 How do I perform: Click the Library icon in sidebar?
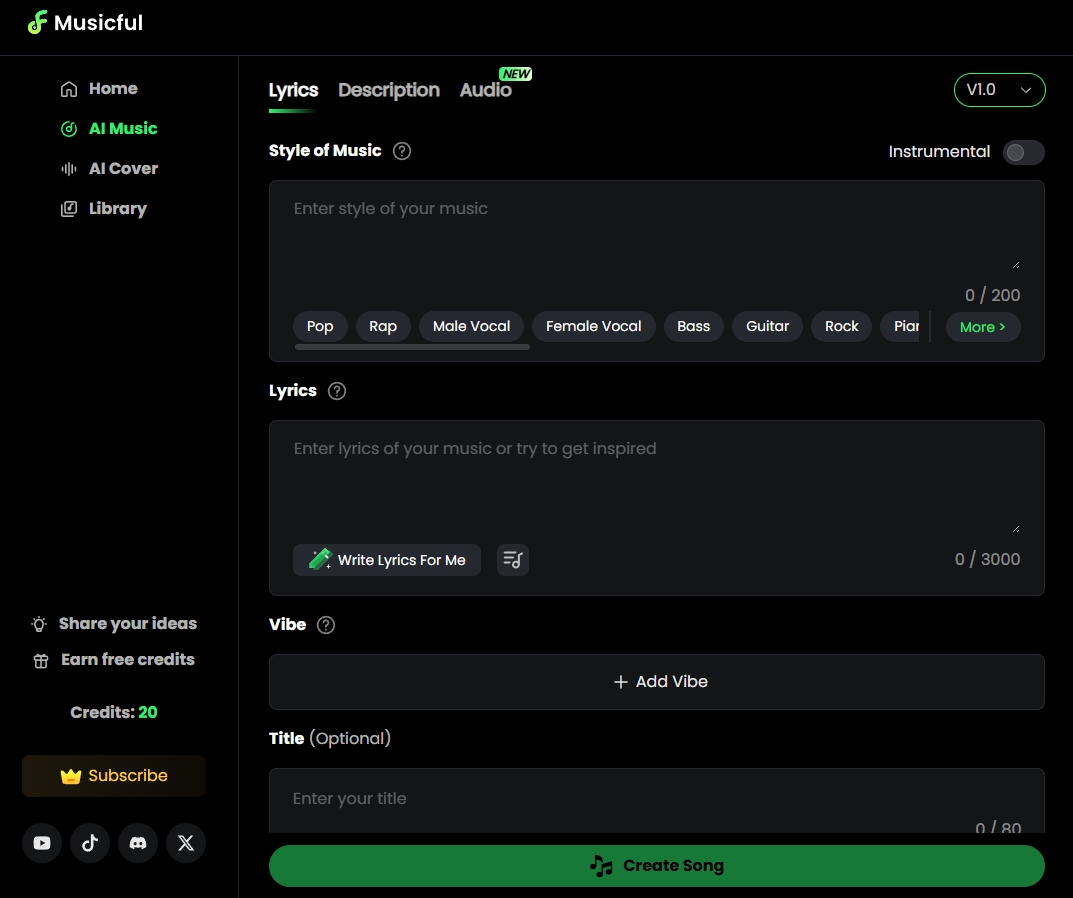click(x=69, y=209)
